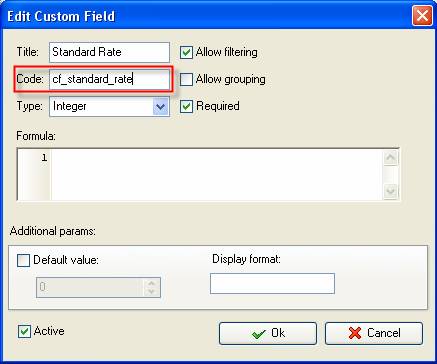Click the Cancel button

pos(374,333)
